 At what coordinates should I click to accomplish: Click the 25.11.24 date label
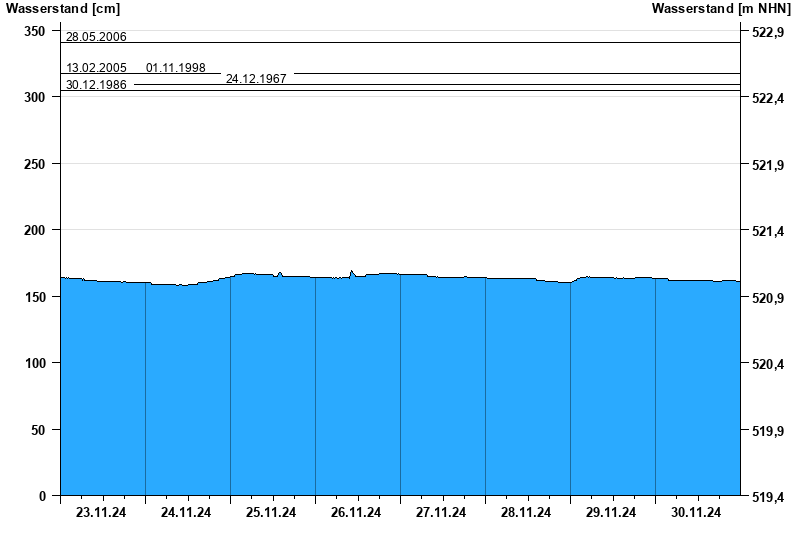[272, 513]
